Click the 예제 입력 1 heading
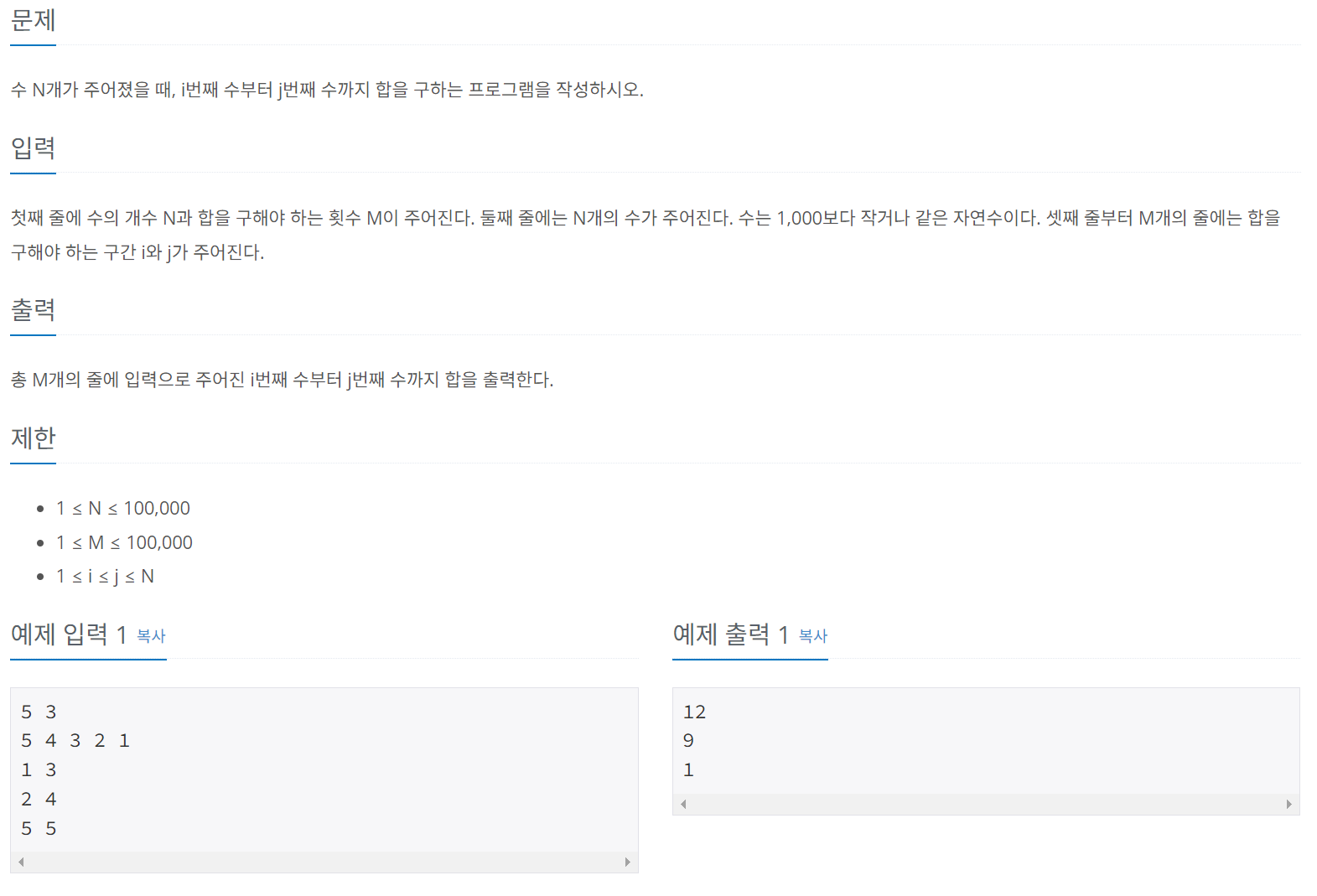 [x=69, y=634]
